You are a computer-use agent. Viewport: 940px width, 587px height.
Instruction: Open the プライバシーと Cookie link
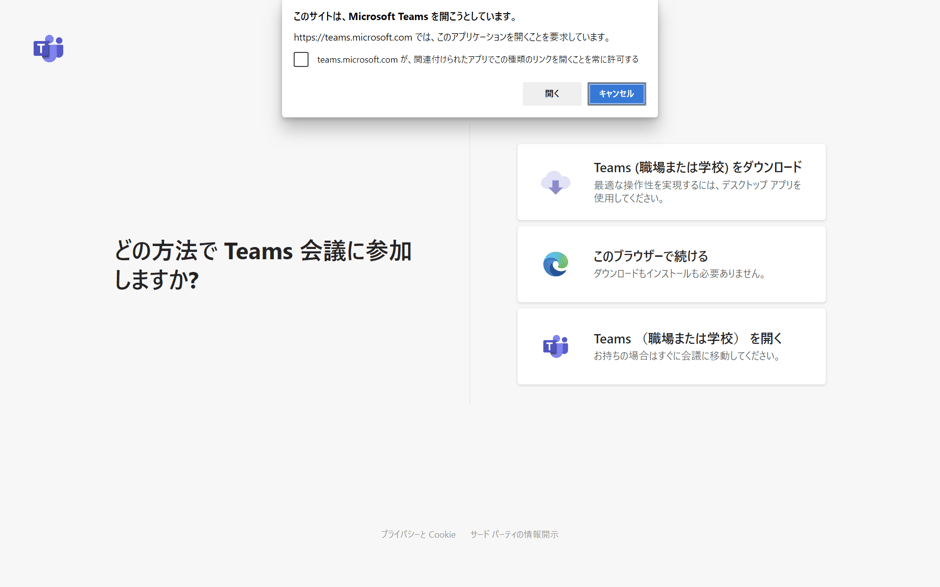click(417, 535)
